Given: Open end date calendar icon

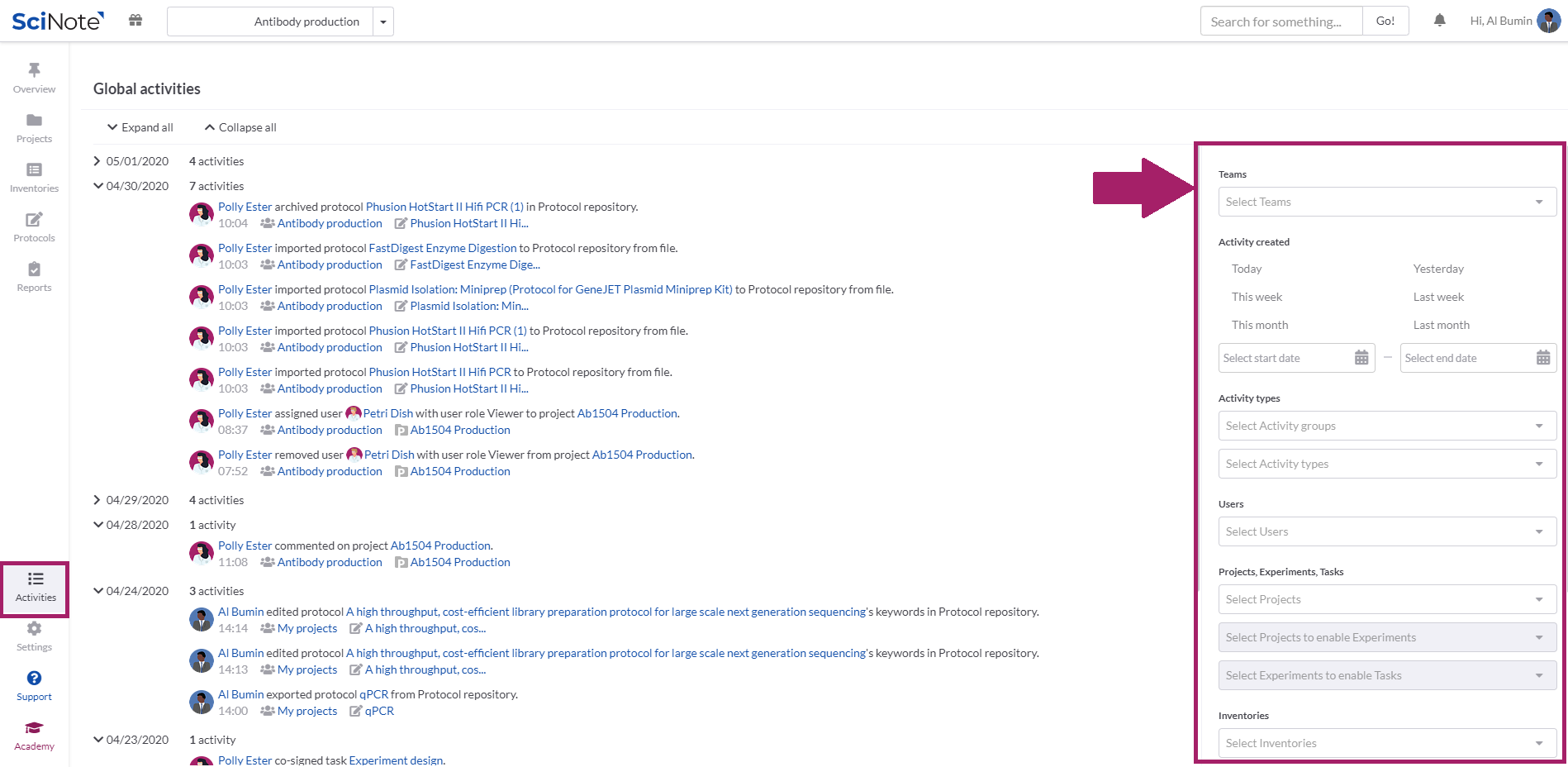Looking at the screenshot, I should point(1543,358).
